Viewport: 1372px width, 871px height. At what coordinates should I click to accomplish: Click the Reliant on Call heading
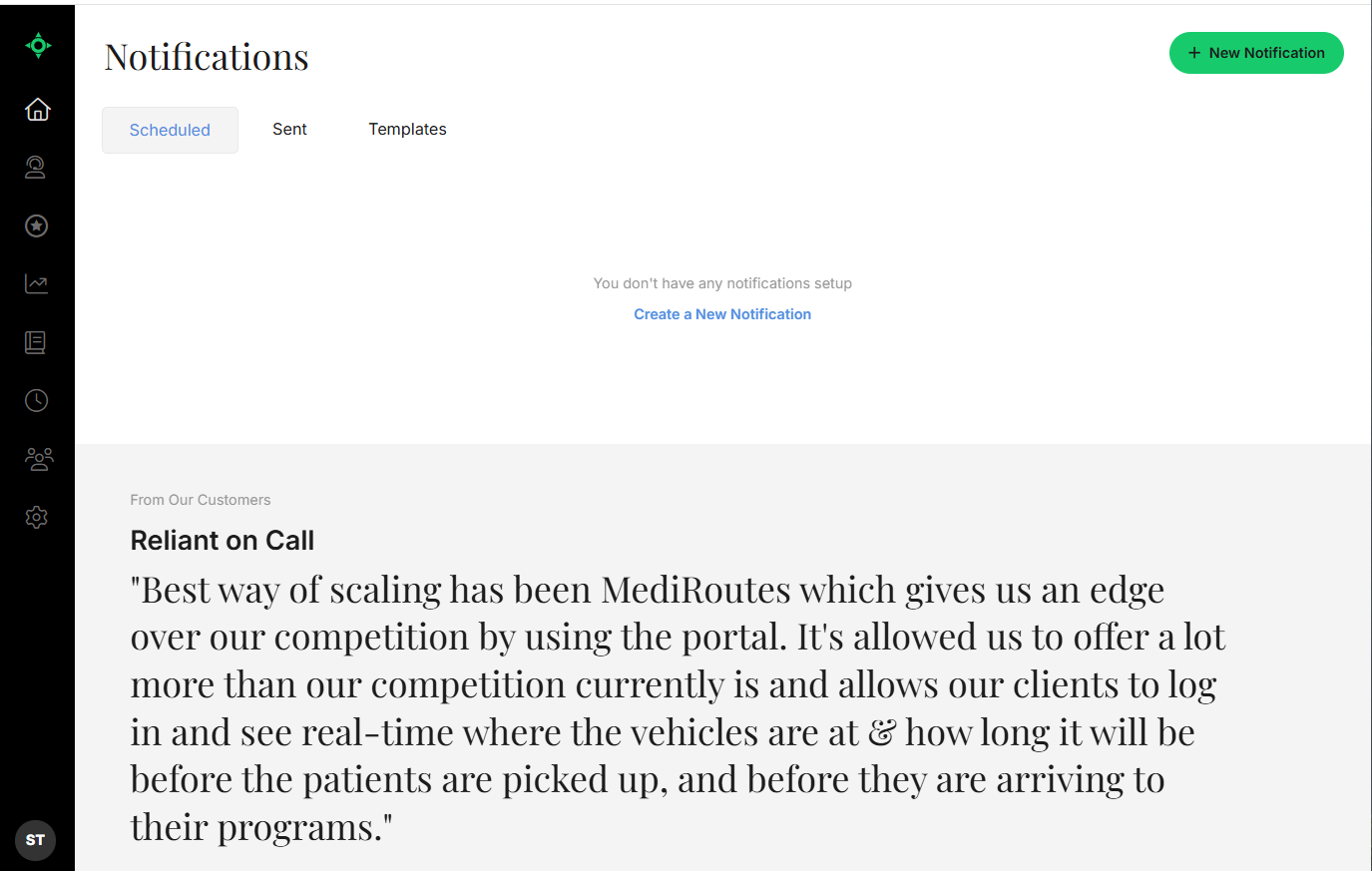point(223,541)
